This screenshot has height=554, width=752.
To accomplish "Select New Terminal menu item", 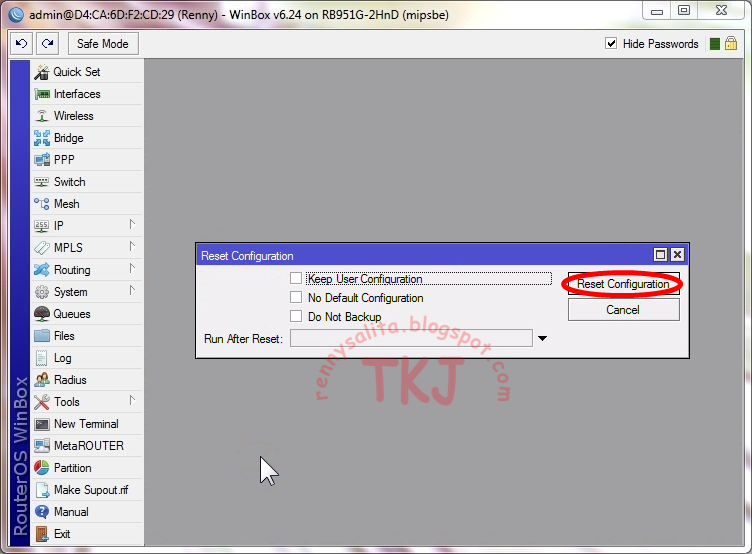I will pos(88,424).
